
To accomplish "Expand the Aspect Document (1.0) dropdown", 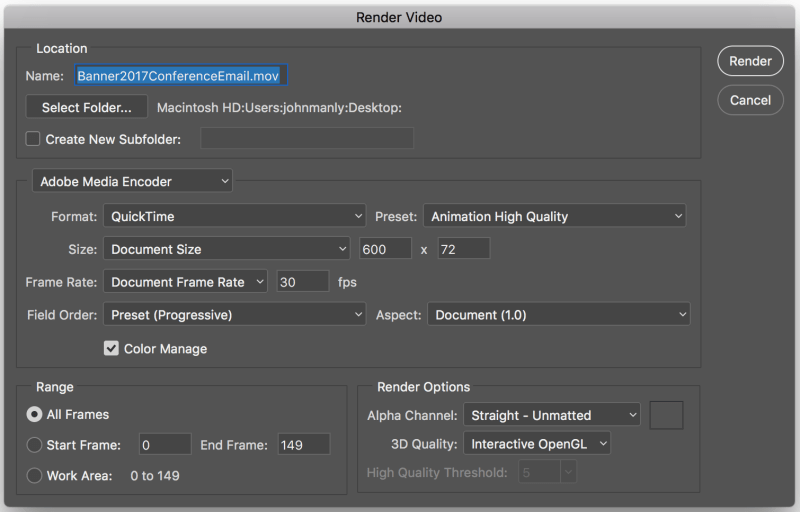I will 559,315.
